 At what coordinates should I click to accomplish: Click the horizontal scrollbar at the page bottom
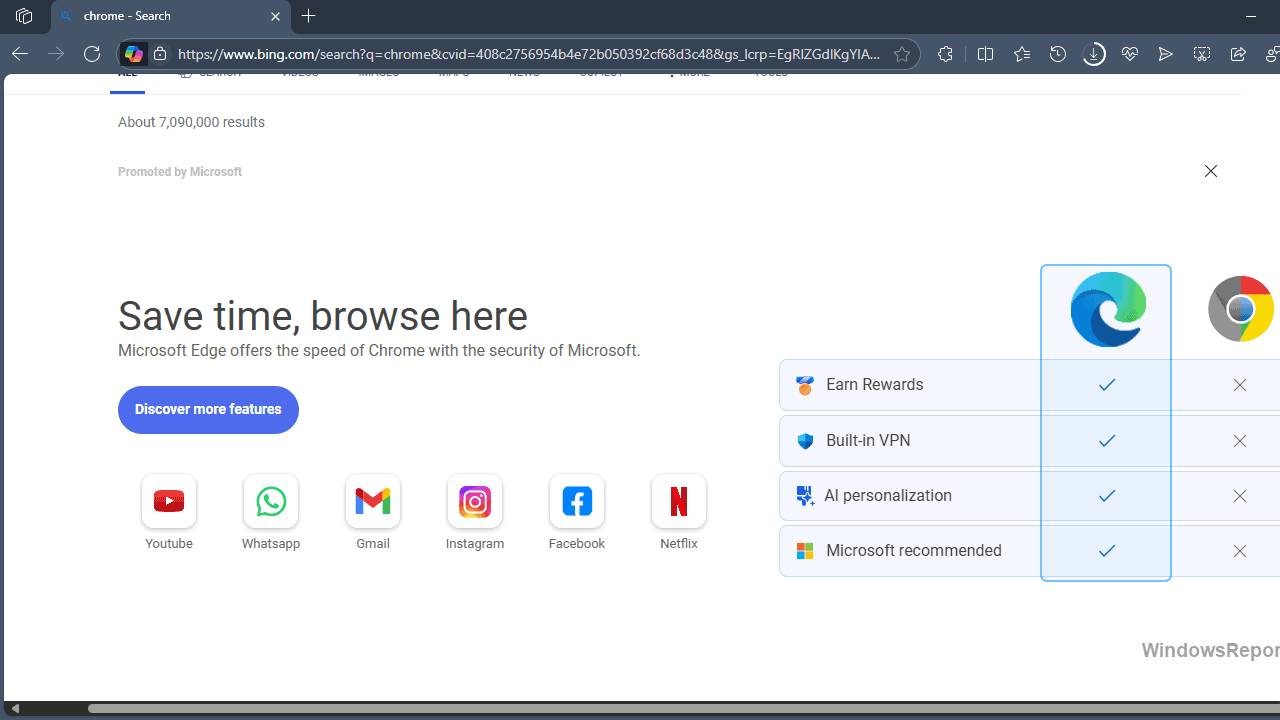(640, 708)
